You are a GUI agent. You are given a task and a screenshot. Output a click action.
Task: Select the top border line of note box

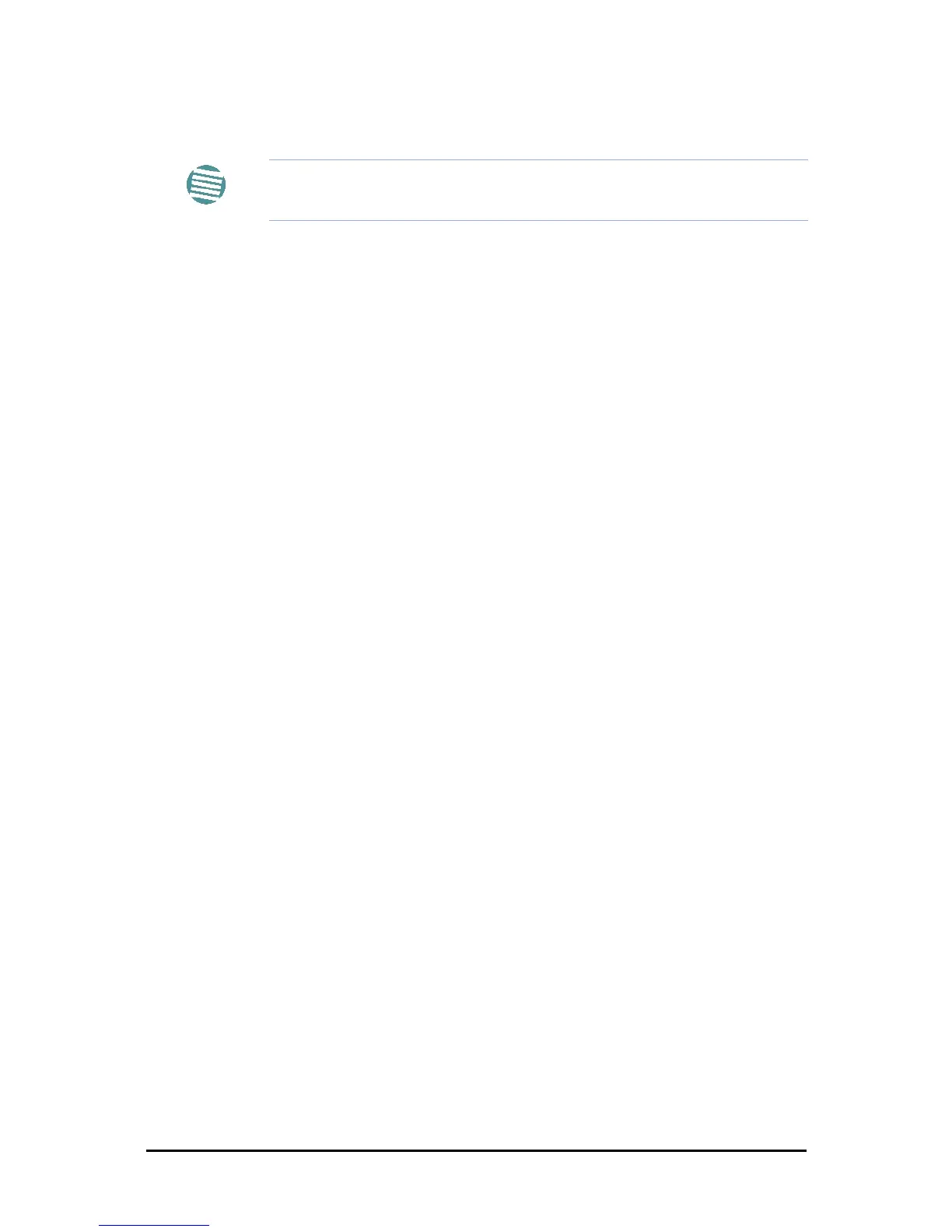(538, 160)
